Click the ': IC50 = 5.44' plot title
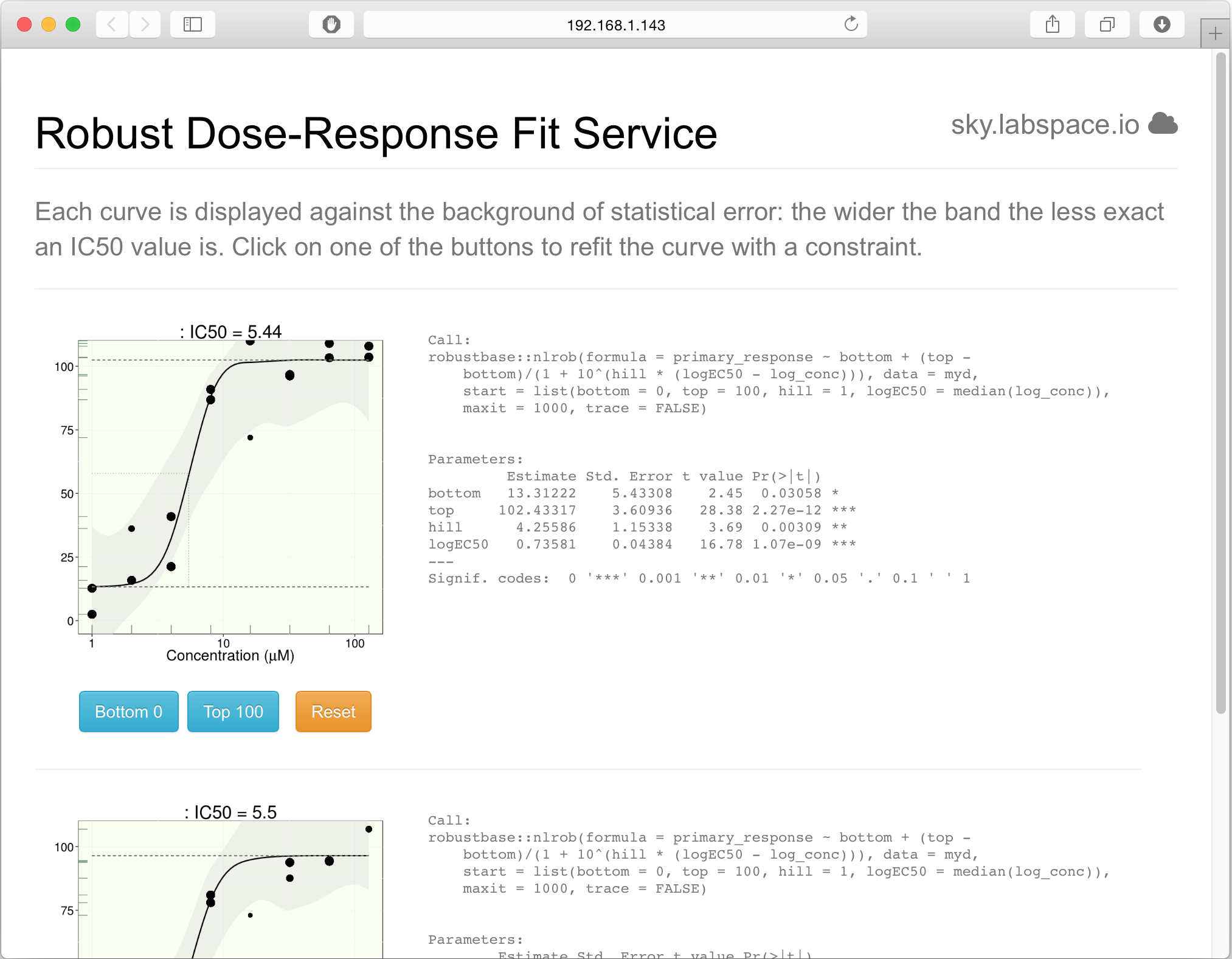 pyautogui.click(x=230, y=332)
